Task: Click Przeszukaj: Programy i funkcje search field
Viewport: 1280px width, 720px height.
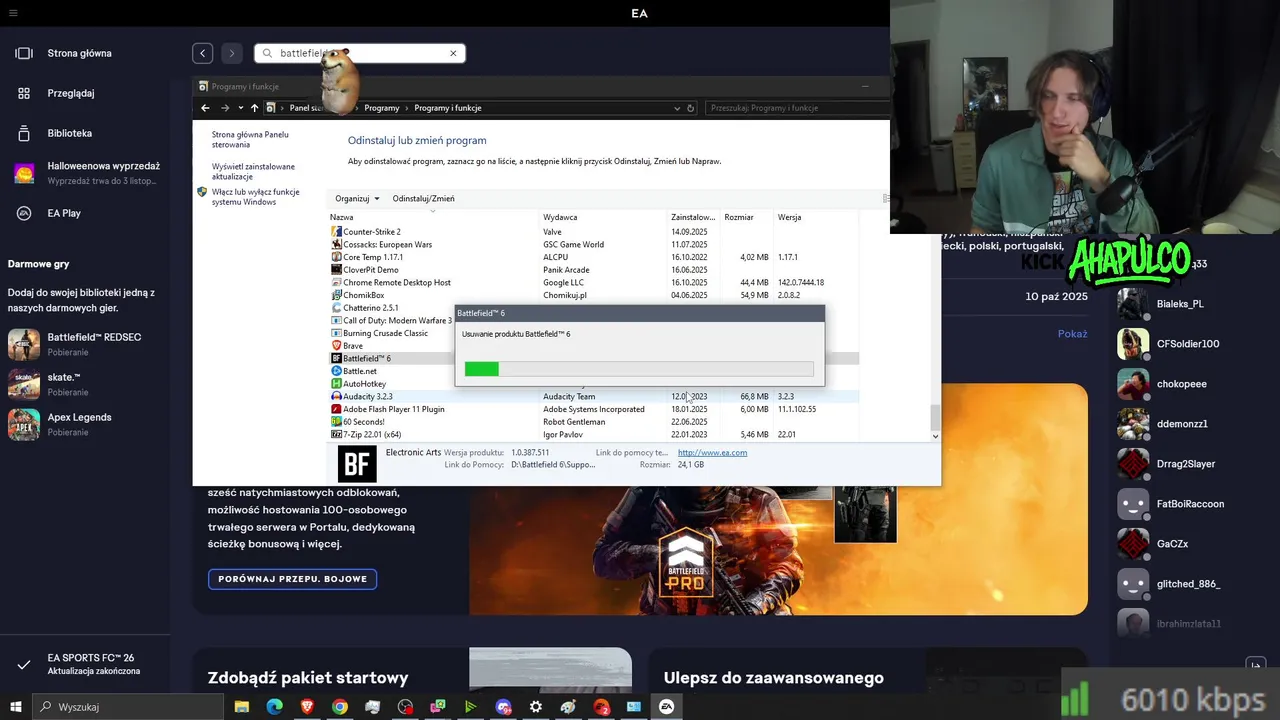Action: click(x=796, y=108)
